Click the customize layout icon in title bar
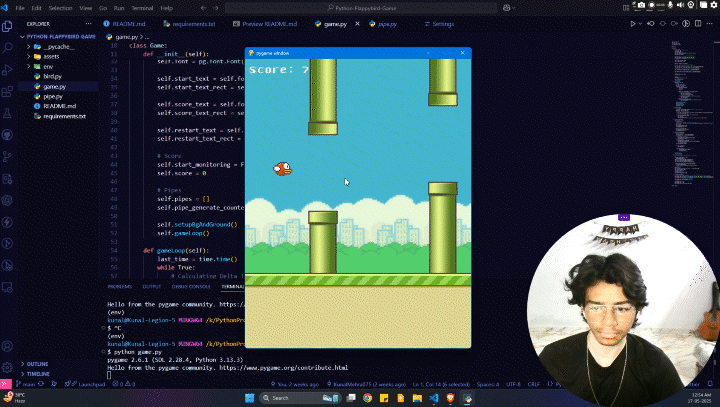 626,8
